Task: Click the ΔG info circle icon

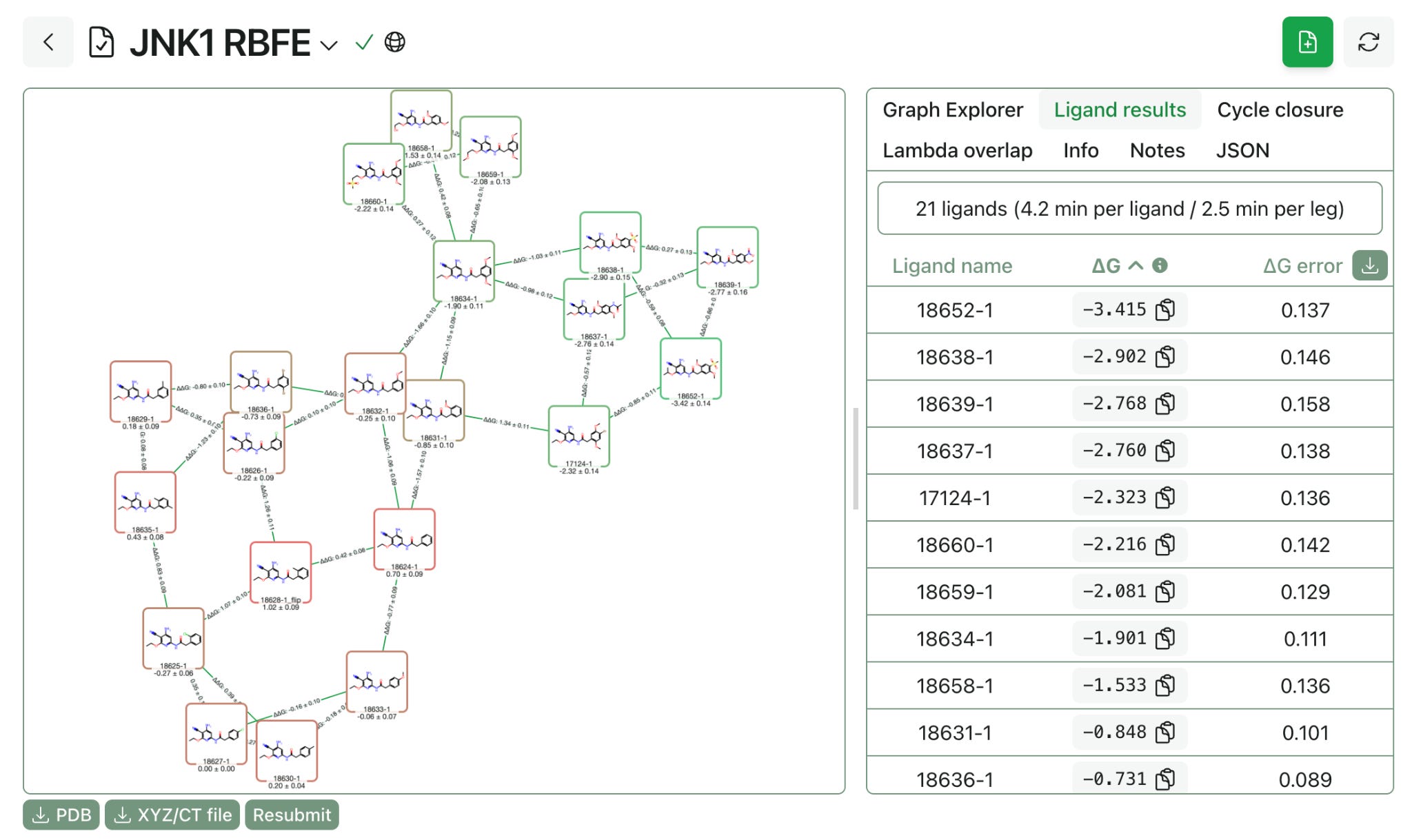Action: [1160, 265]
